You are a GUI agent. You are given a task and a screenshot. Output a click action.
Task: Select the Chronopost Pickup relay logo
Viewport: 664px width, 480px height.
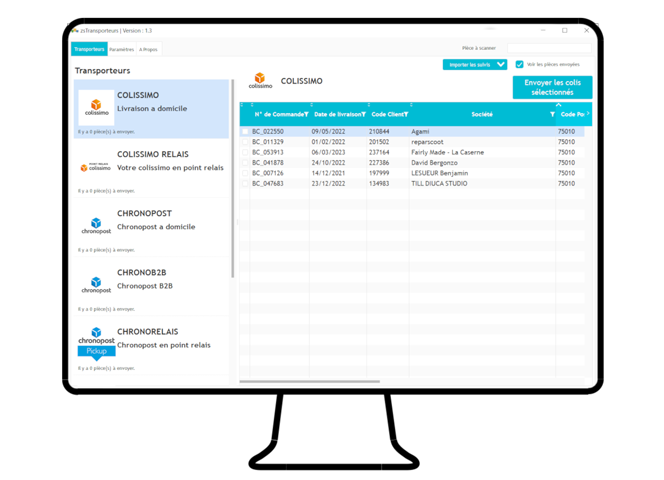96,342
